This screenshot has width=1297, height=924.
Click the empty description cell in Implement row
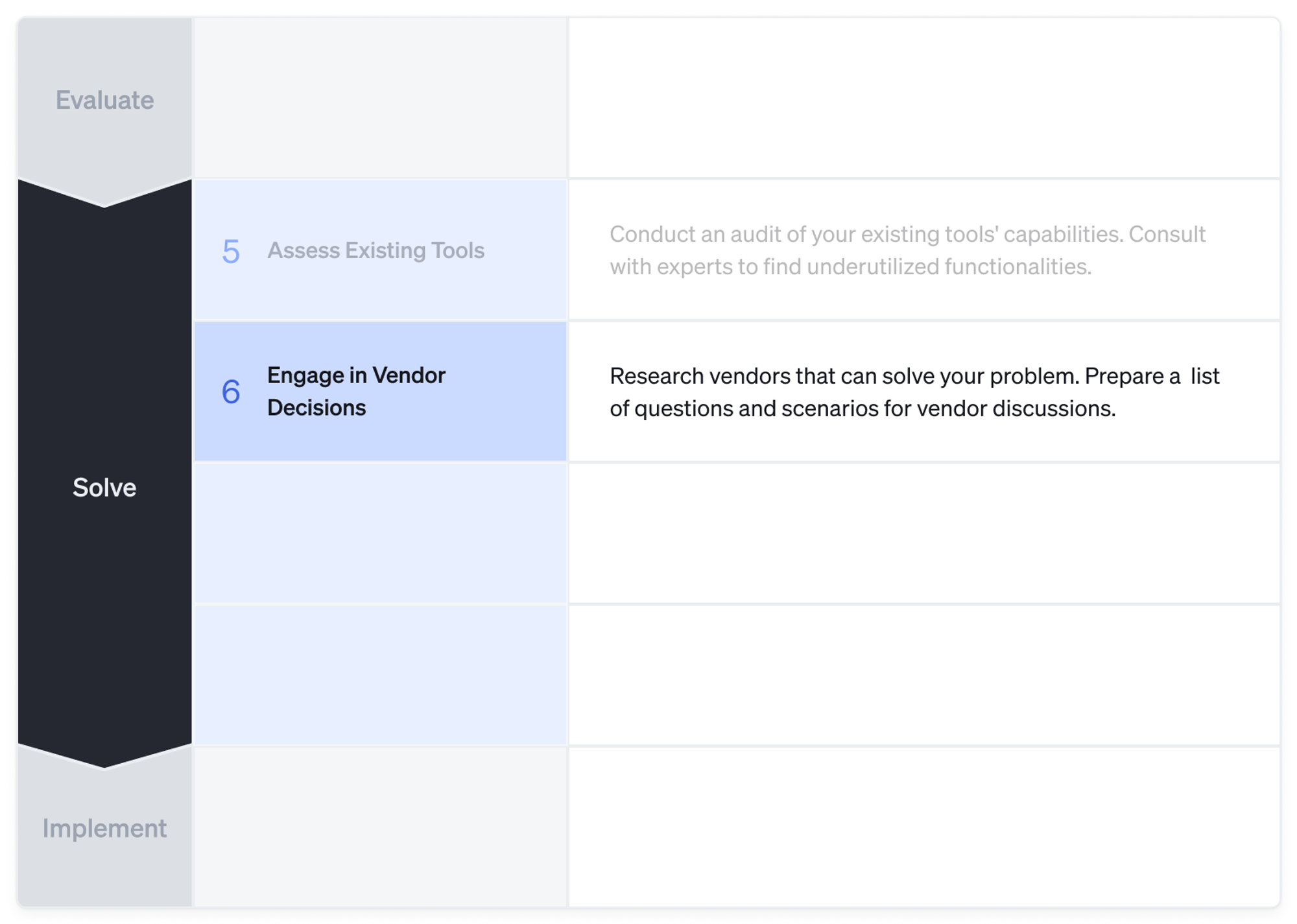pyautogui.click(x=923, y=827)
